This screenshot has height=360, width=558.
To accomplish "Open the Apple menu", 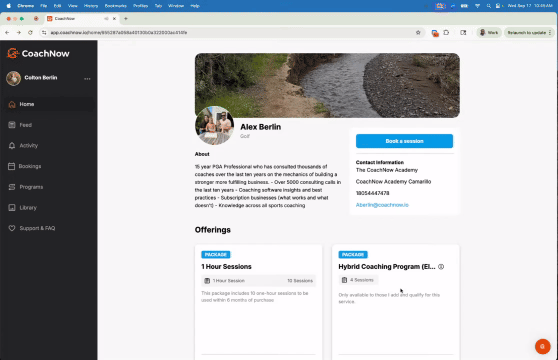I will point(9,6).
